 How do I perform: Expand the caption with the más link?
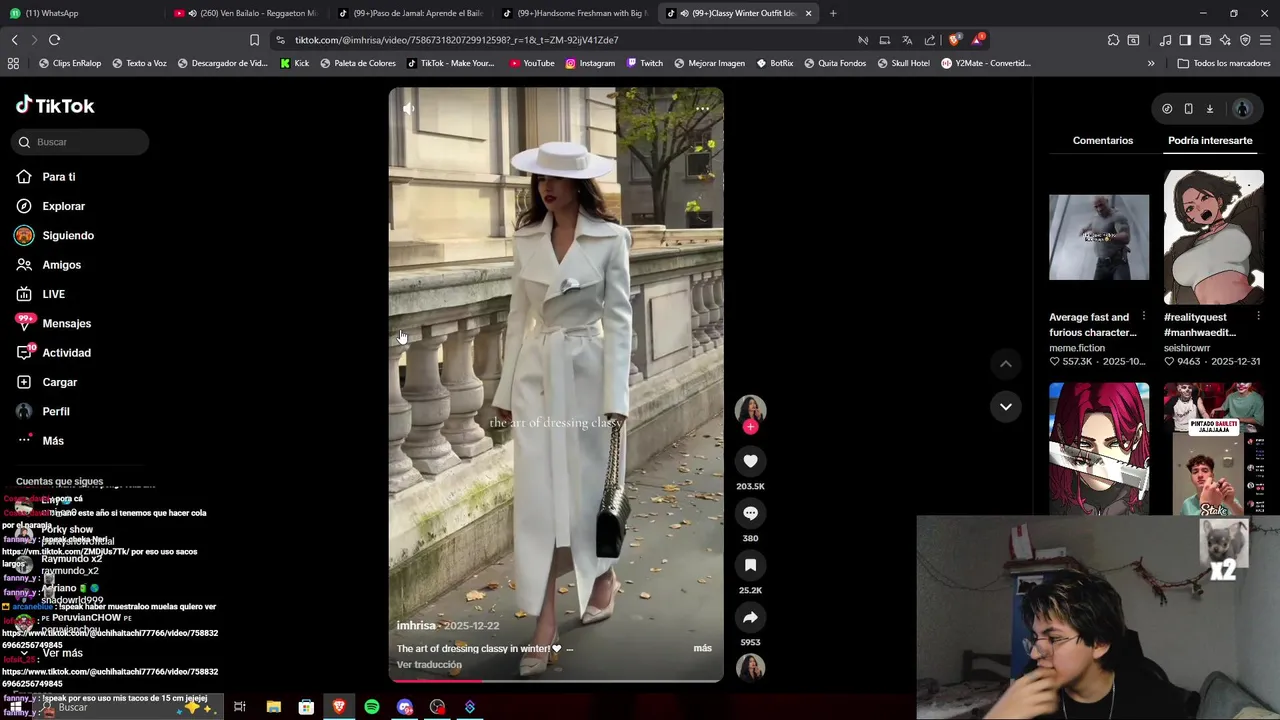pyautogui.click(x=703, y=648)
